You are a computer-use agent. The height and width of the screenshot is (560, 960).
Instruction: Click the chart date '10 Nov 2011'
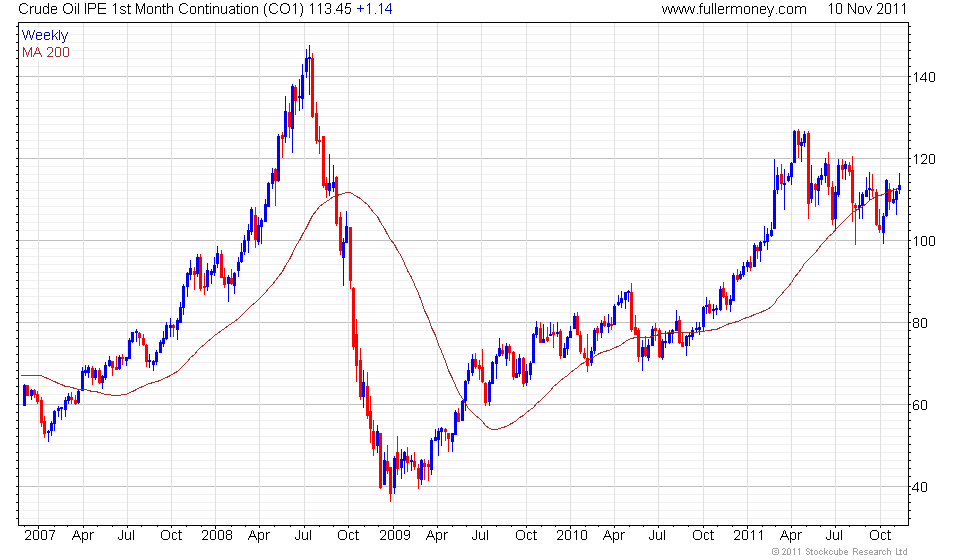[867, 9]
